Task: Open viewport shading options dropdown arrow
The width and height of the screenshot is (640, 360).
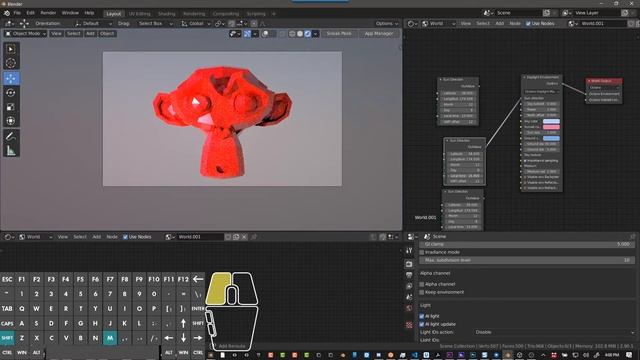Action: (x=316, y=34)
